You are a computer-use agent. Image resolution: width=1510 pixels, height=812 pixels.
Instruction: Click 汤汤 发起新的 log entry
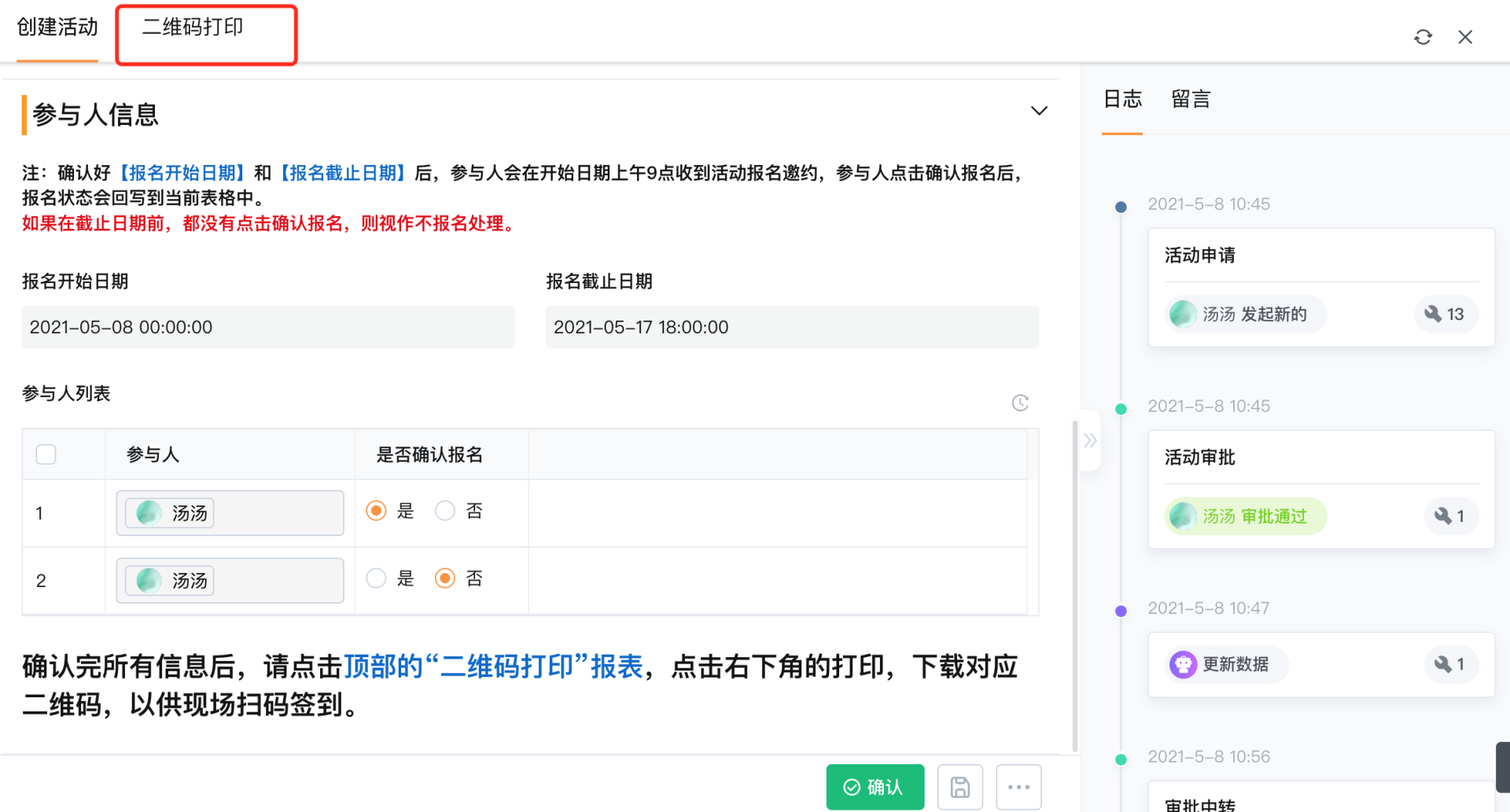[1246, 314]
